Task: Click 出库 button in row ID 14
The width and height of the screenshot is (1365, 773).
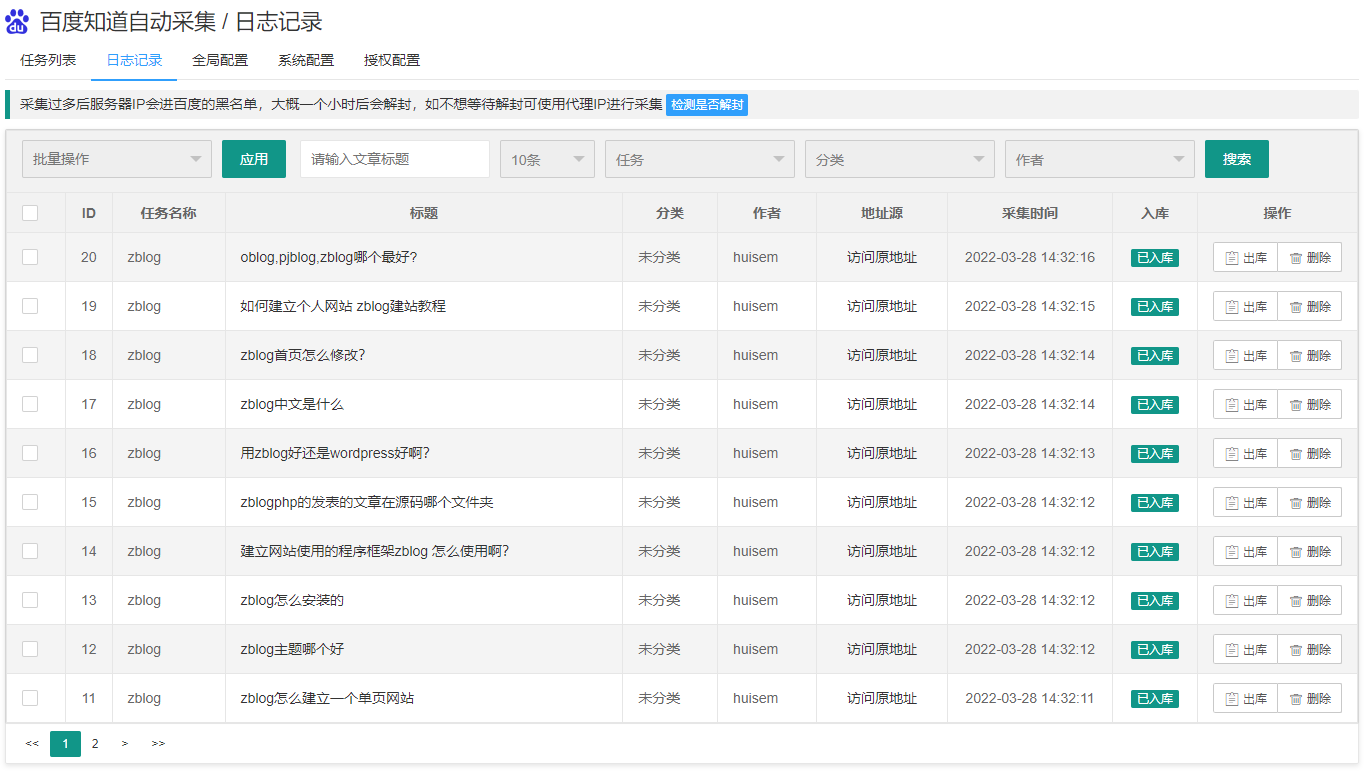Action: pyautogui.click(x=1246, y=551)
